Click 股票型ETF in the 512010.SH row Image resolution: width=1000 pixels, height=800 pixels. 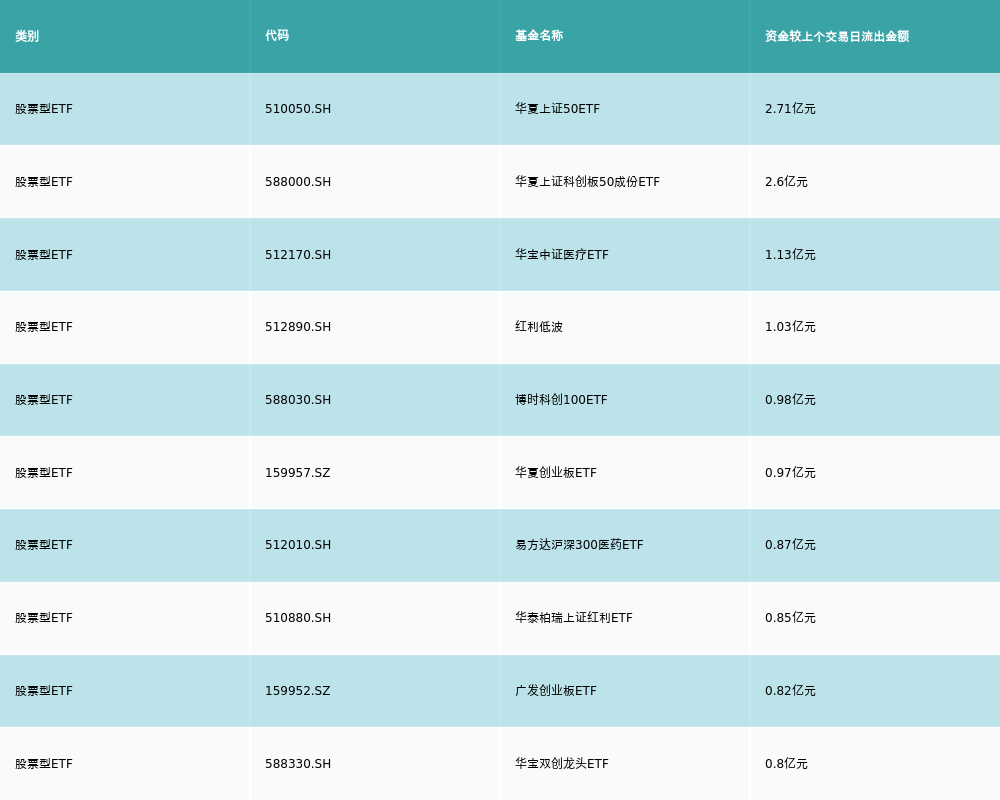tap(44, 545)
